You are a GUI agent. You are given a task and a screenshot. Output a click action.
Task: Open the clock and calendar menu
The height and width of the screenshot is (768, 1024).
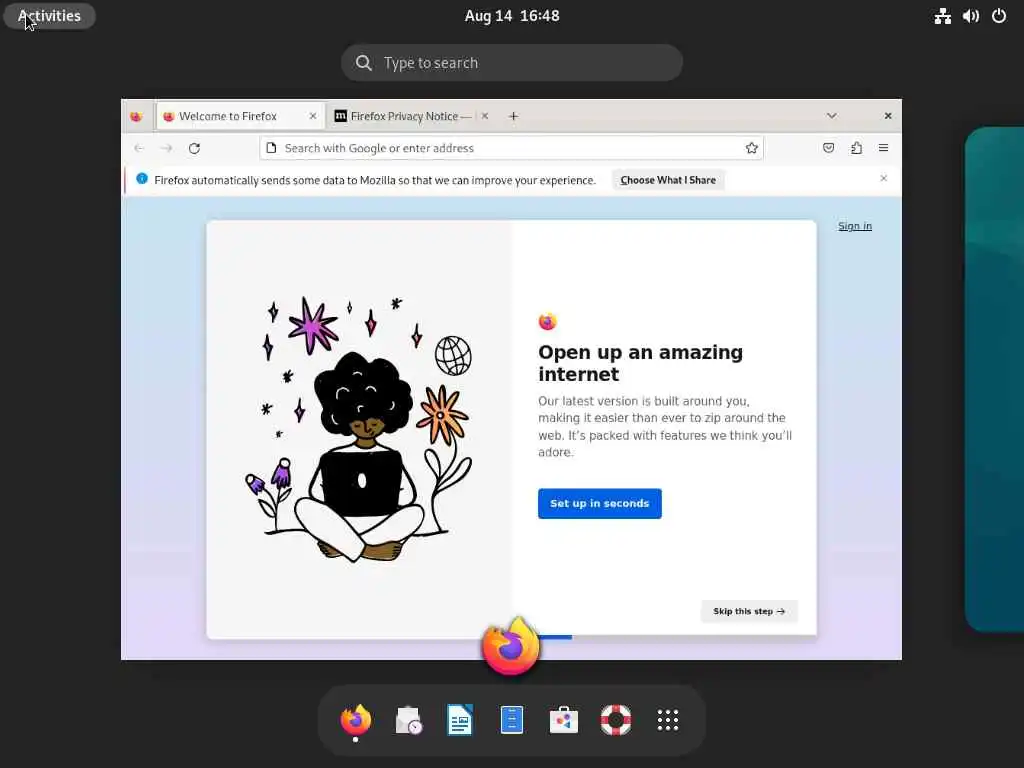pos(512,16)
